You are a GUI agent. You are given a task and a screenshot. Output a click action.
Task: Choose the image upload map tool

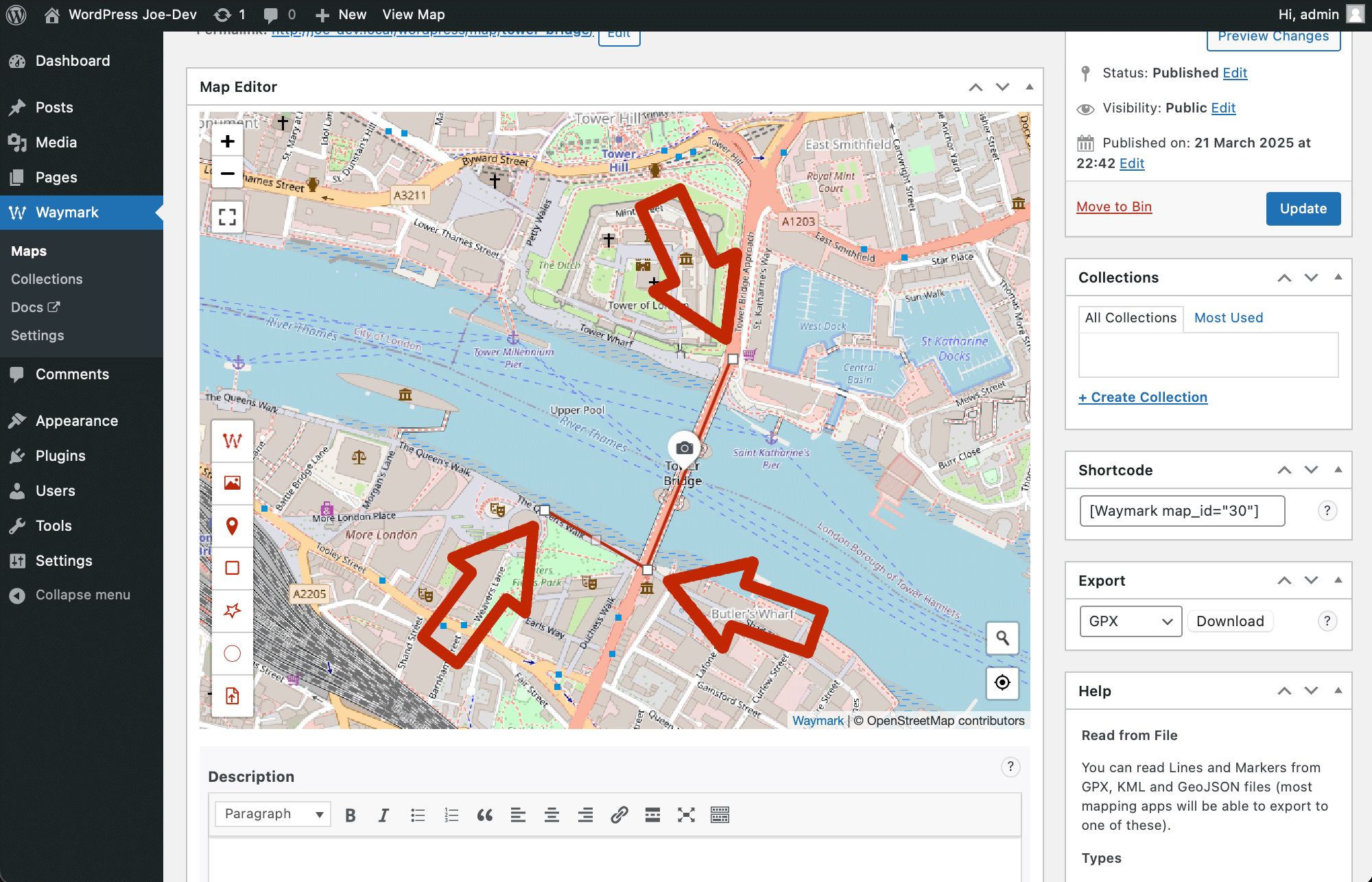point(232,483)
